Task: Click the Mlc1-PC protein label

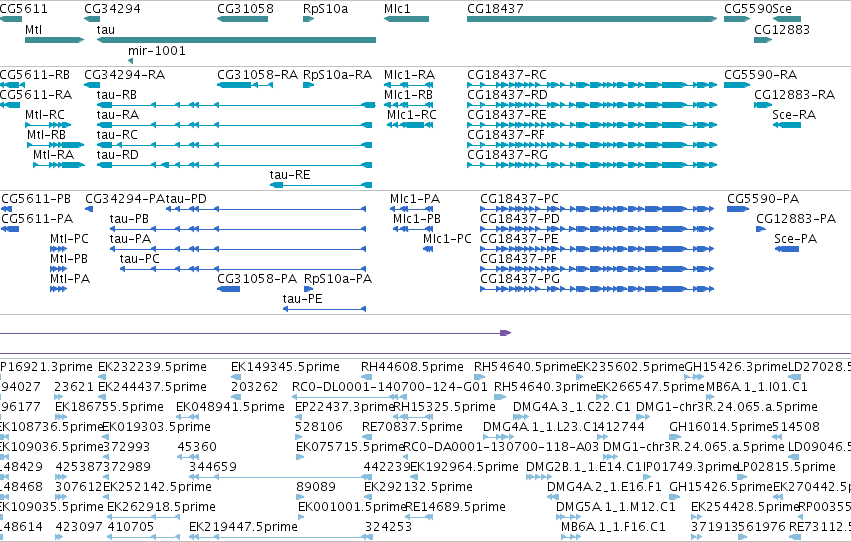Action: [x=447, y=239]
